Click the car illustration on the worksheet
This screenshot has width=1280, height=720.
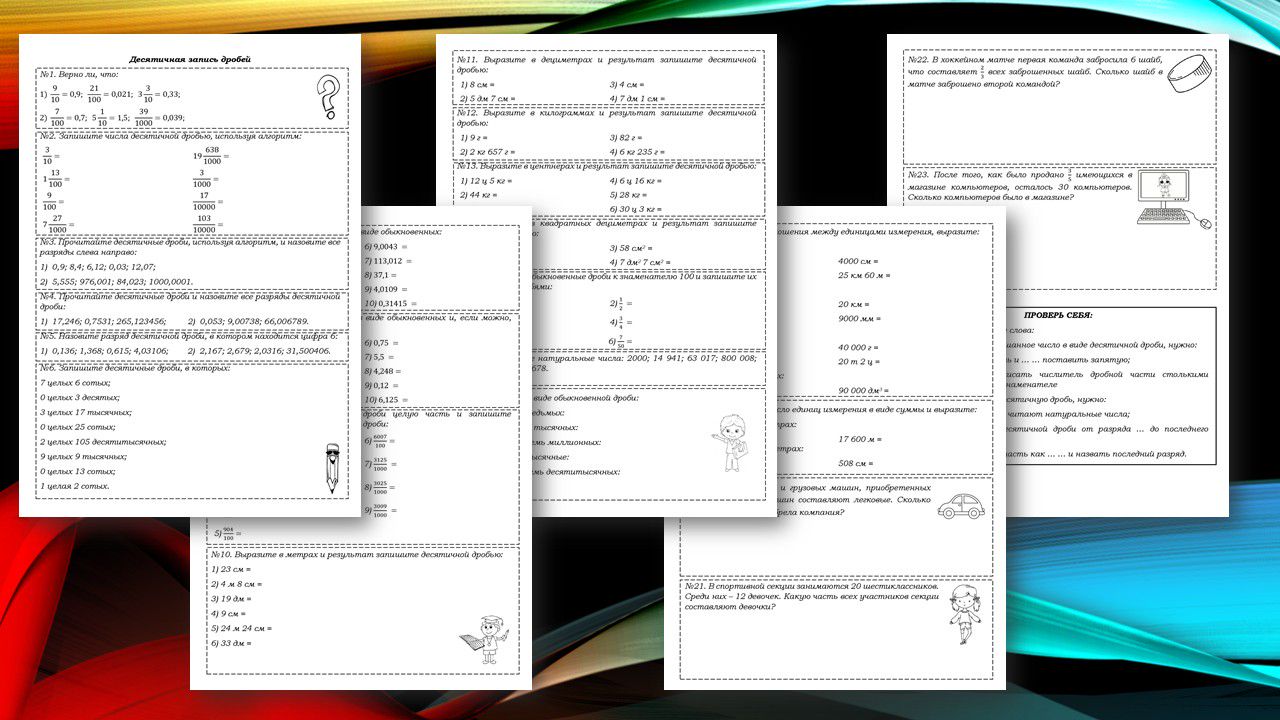coord(960,506)
